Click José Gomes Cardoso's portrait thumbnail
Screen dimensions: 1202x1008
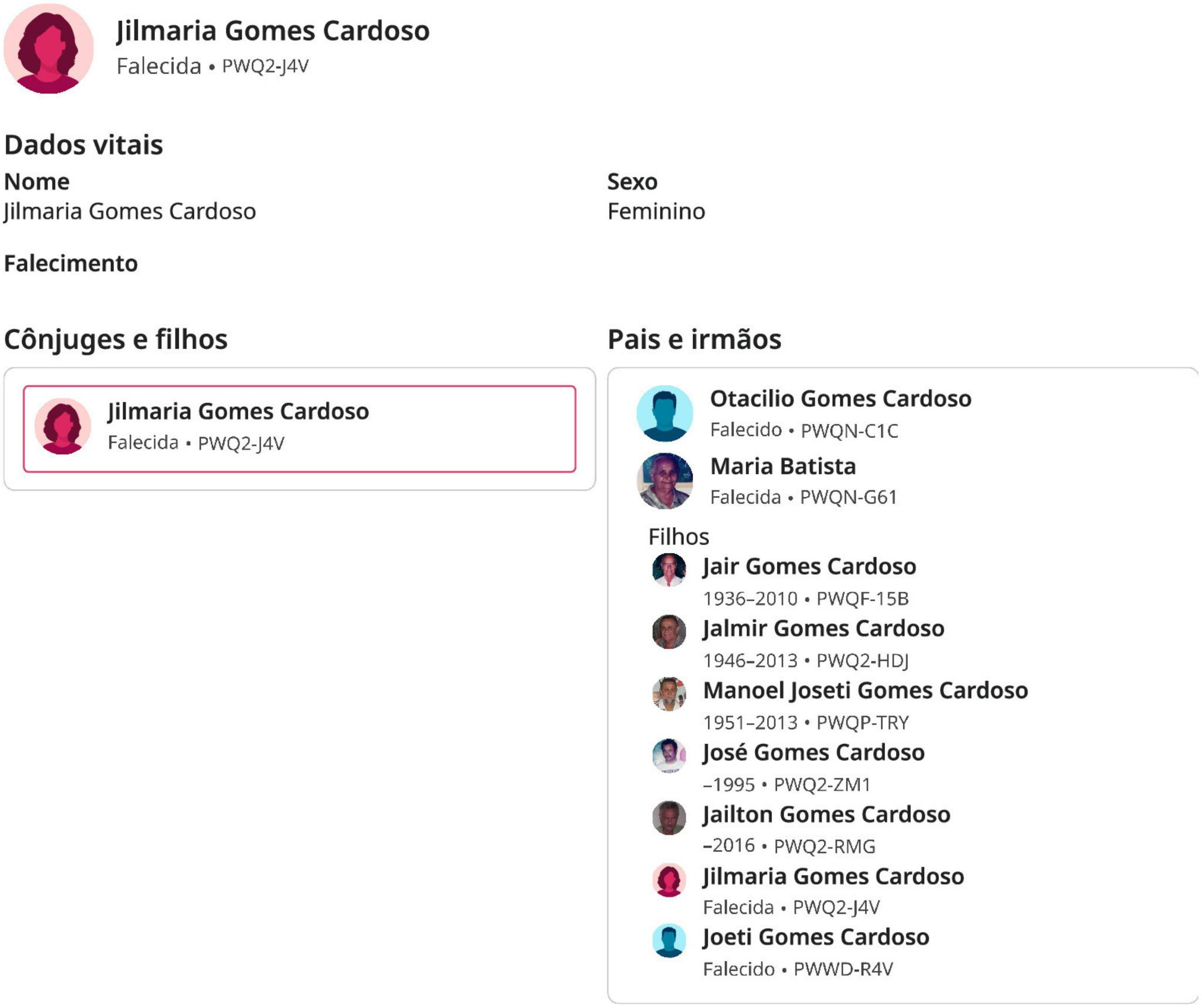(668, 756)
